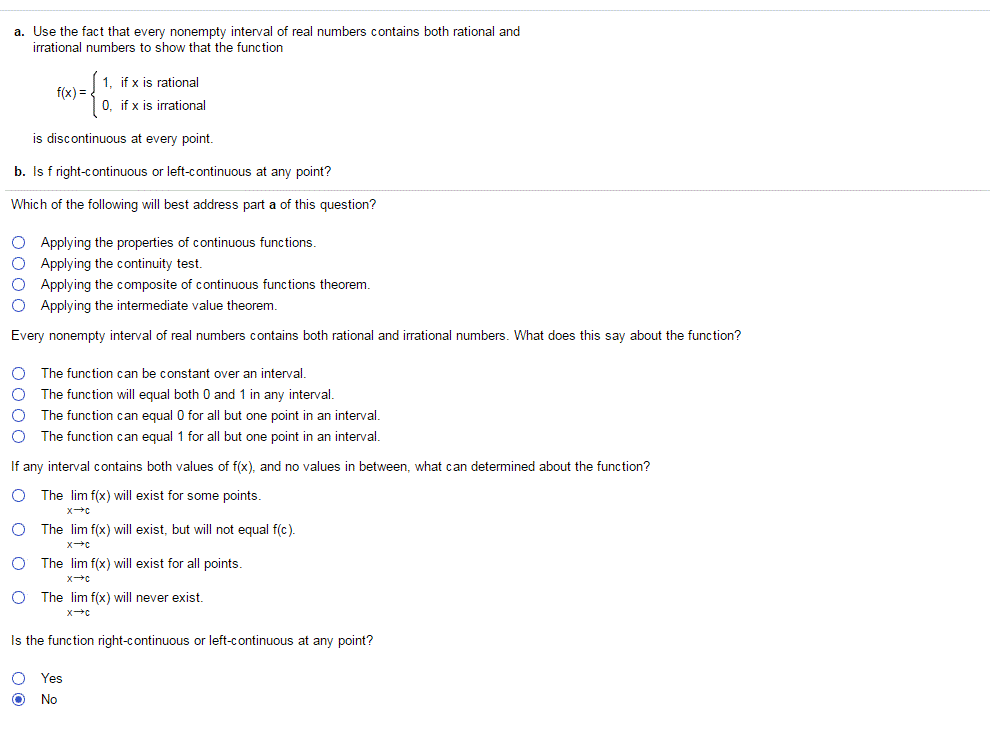
Task: Select 'lim f(x) will exist for all points'
Action: coord(19,563)
